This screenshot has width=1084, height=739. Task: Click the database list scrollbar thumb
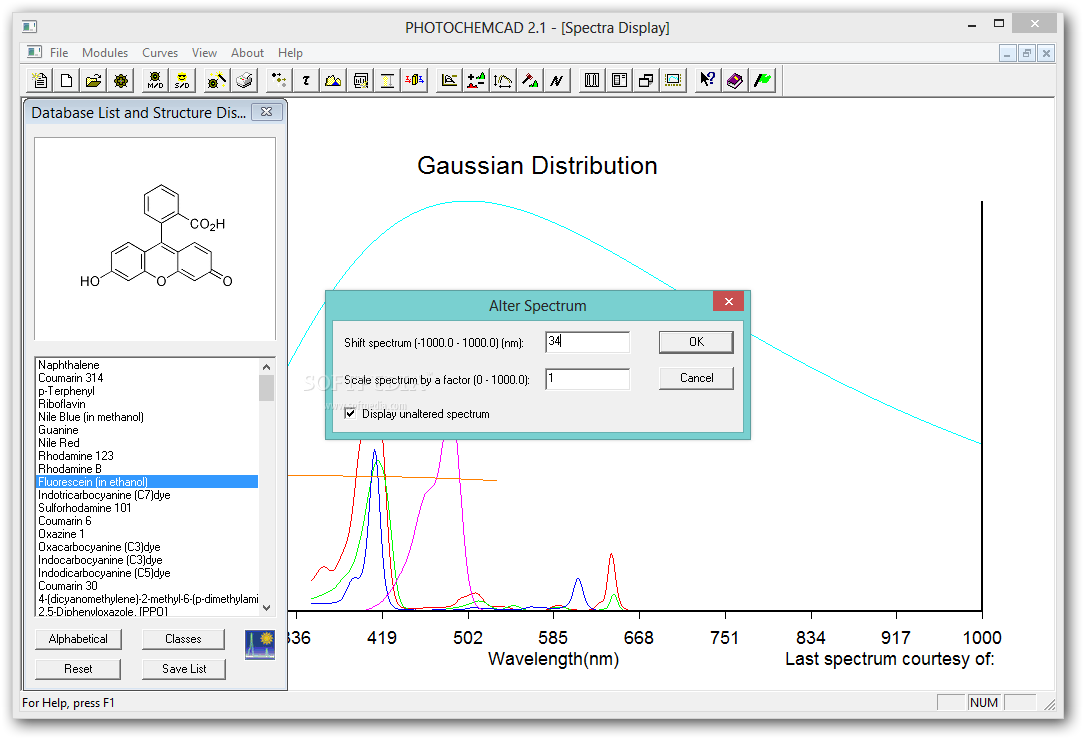point(266,388)
